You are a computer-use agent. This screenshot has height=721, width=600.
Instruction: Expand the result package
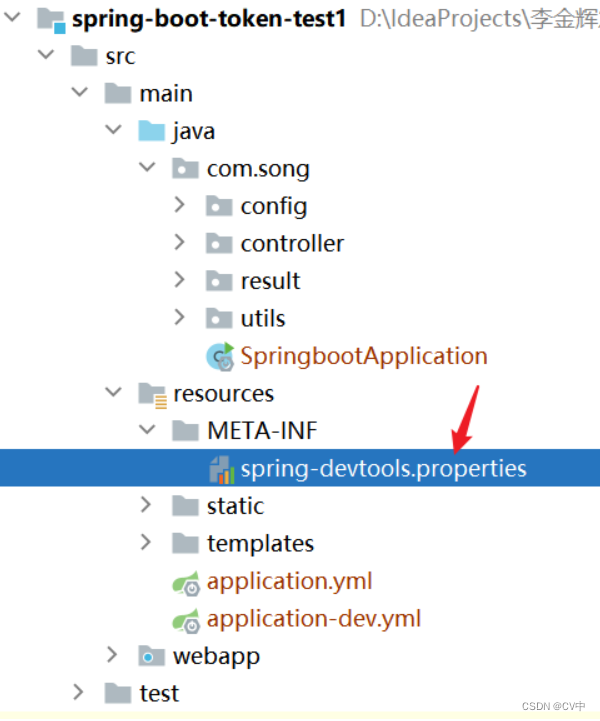pyautogui.click(x=179, y=280)
